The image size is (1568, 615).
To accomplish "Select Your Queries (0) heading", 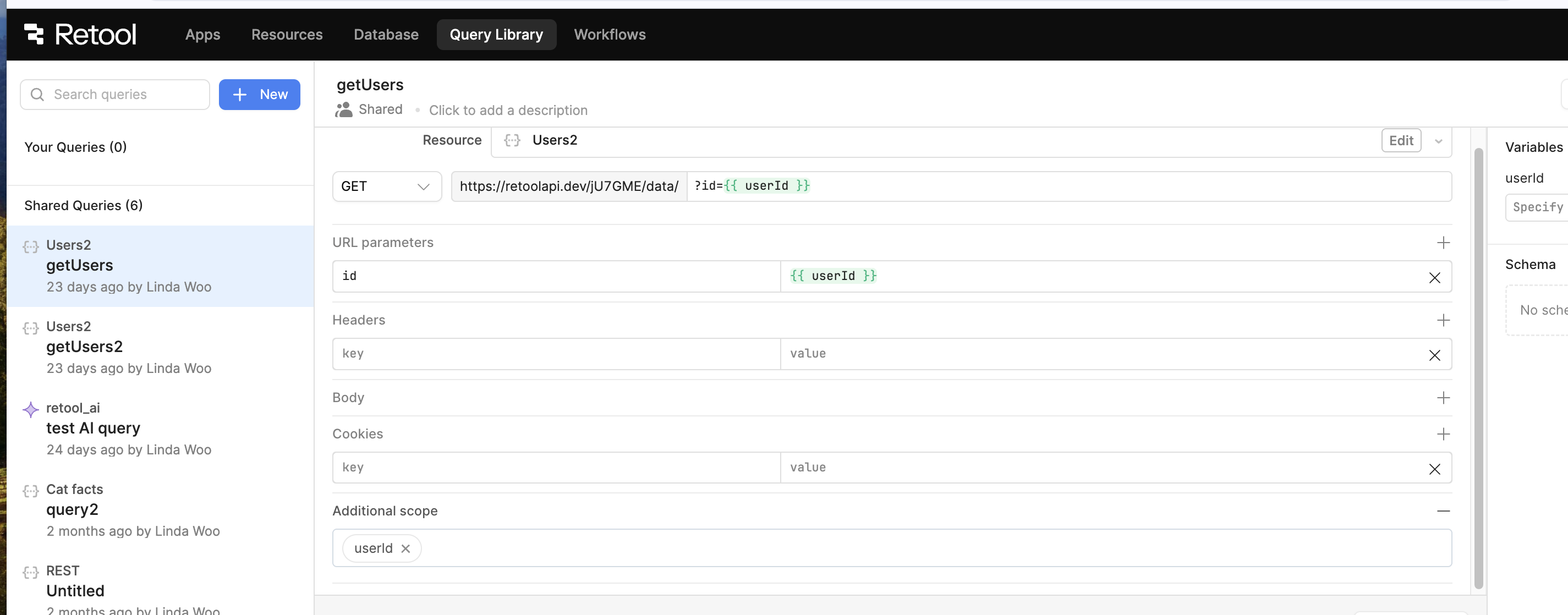I will click(x=75, y=147).
